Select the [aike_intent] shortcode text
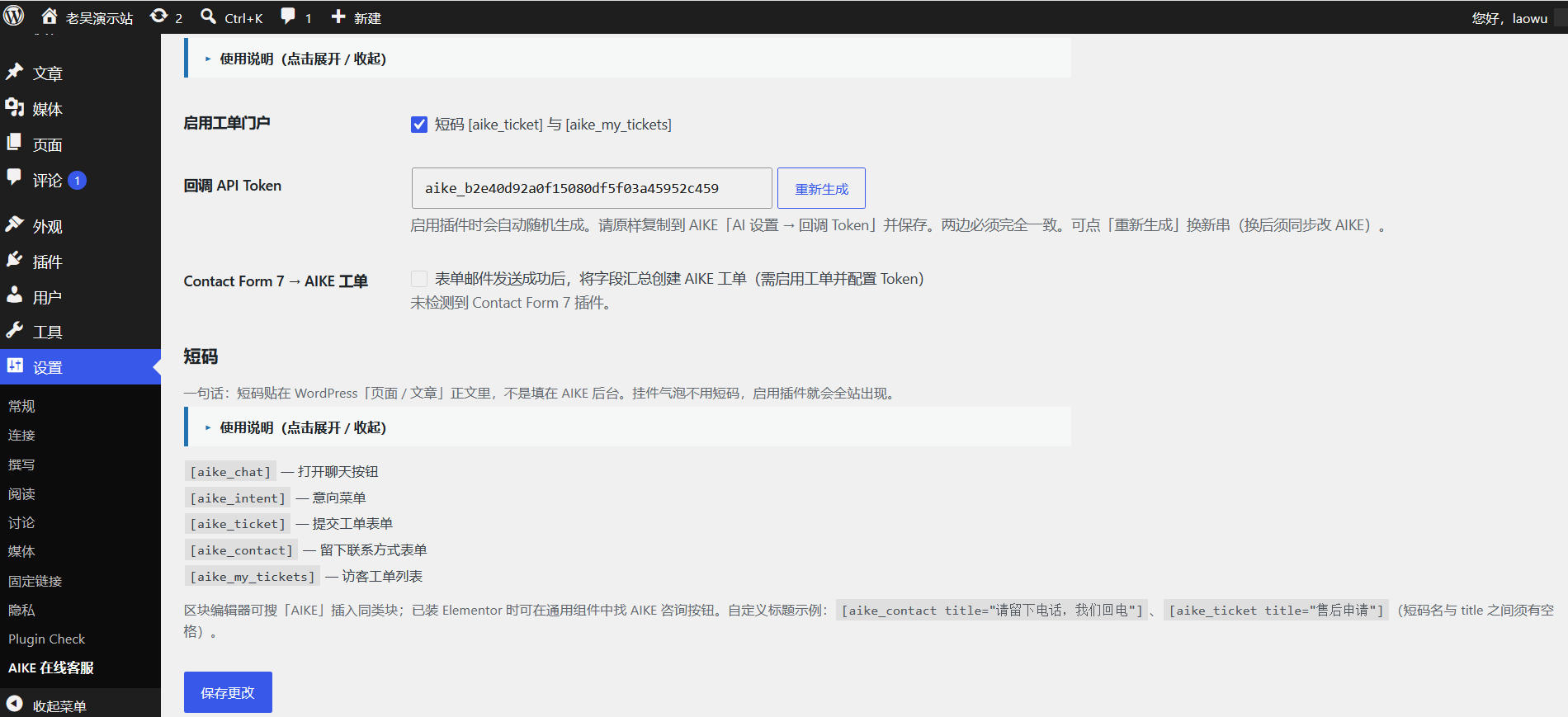Screen dimensions: 1568x717 click(238, 498)
